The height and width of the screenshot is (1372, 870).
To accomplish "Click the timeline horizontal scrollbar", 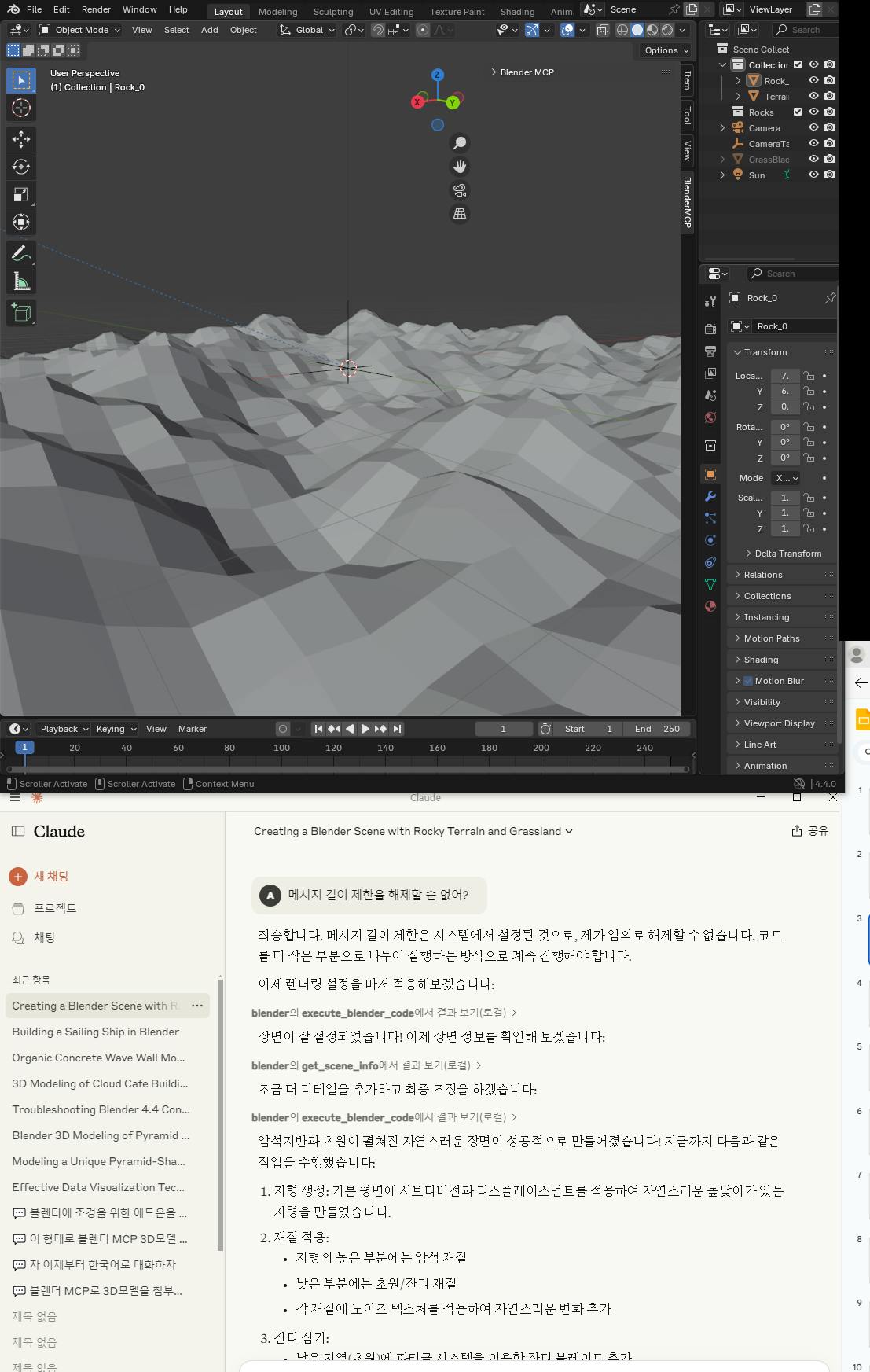I will 347,769.
